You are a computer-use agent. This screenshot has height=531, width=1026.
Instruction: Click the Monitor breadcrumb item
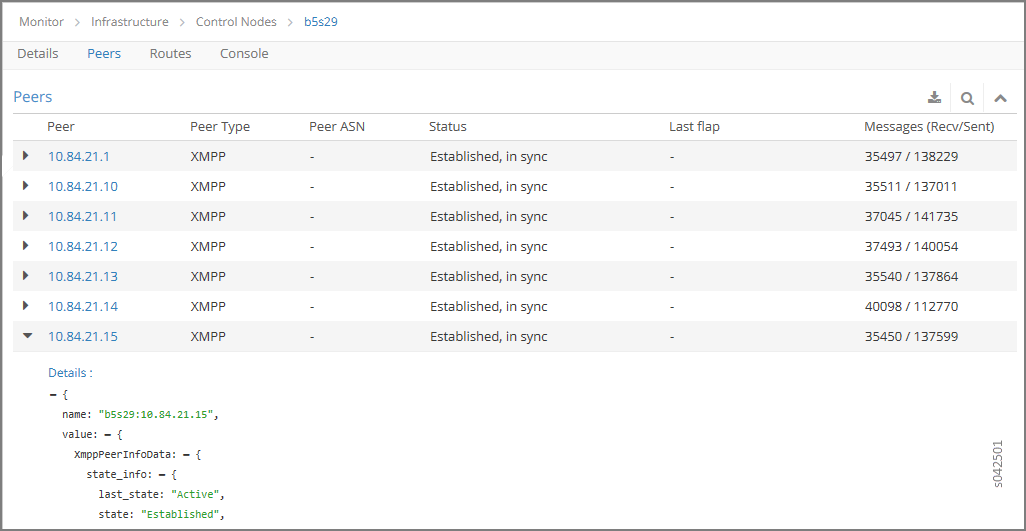coord(41,21)
